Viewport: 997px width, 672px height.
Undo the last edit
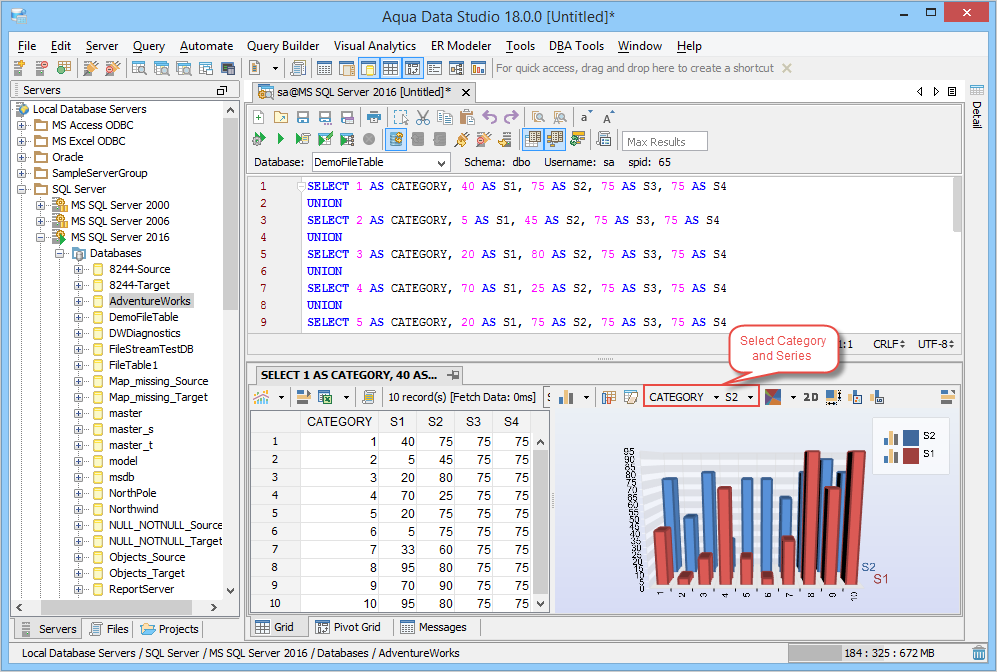point(489,117)
